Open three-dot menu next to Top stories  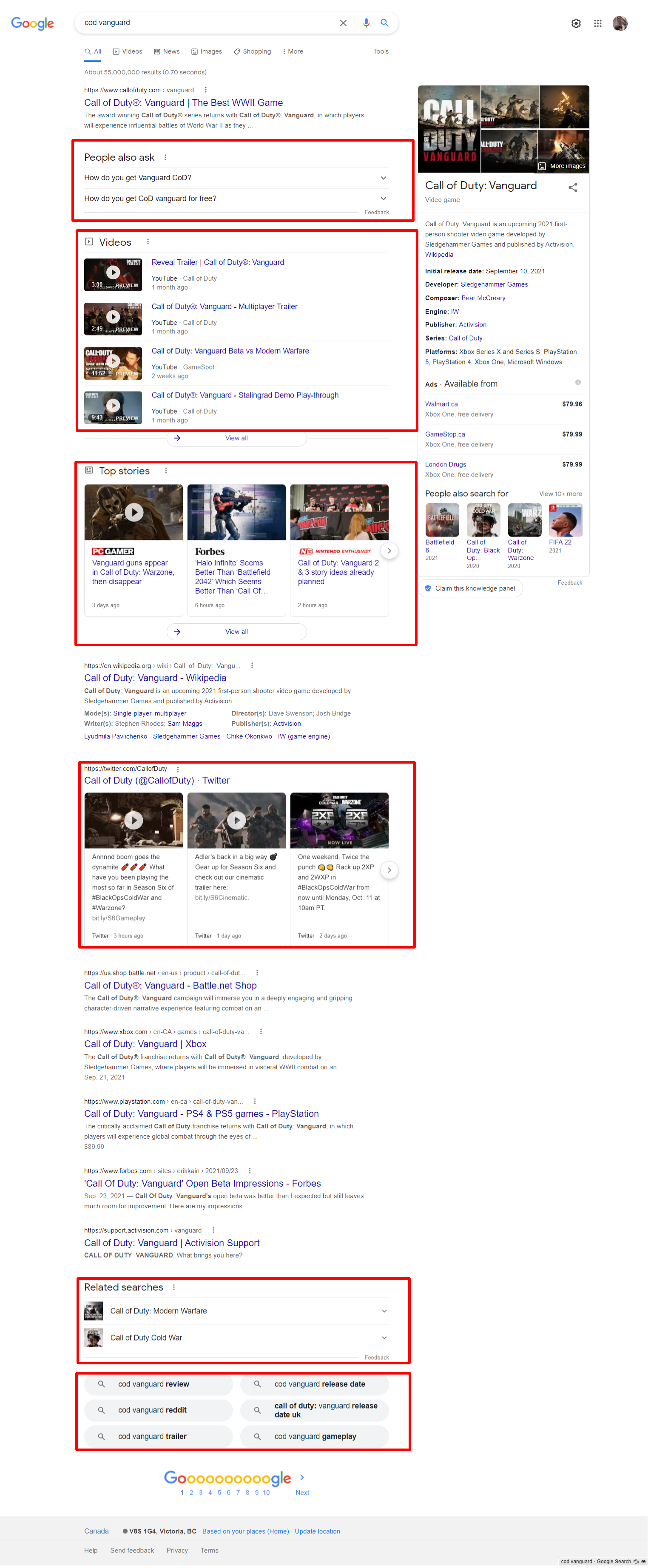click(166, 471)
